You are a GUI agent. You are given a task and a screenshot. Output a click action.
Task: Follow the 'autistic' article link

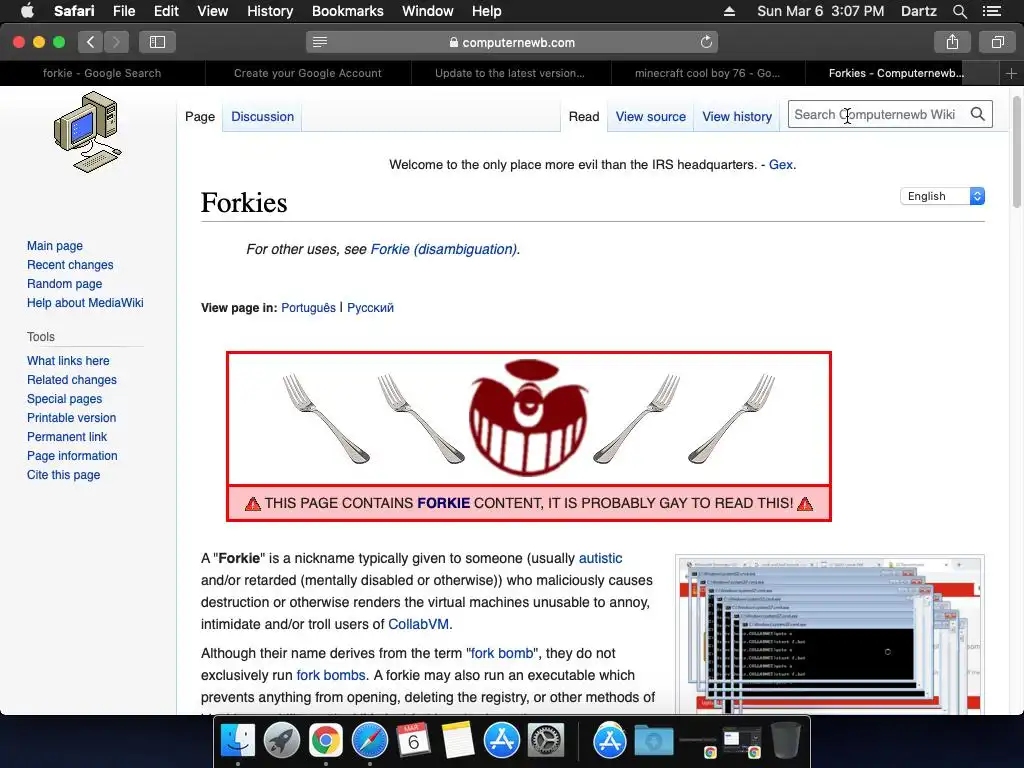(600, 558)
